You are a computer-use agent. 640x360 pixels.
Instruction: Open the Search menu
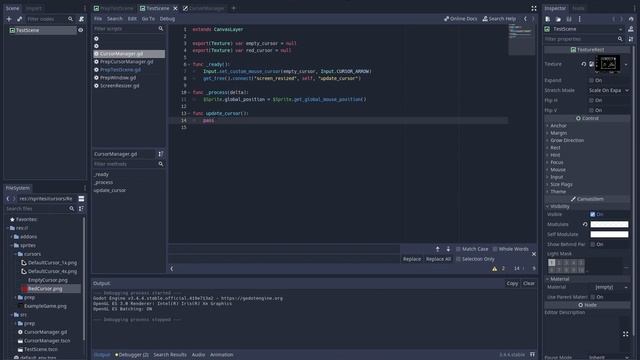pyautogui.click(x=115, y=19)
